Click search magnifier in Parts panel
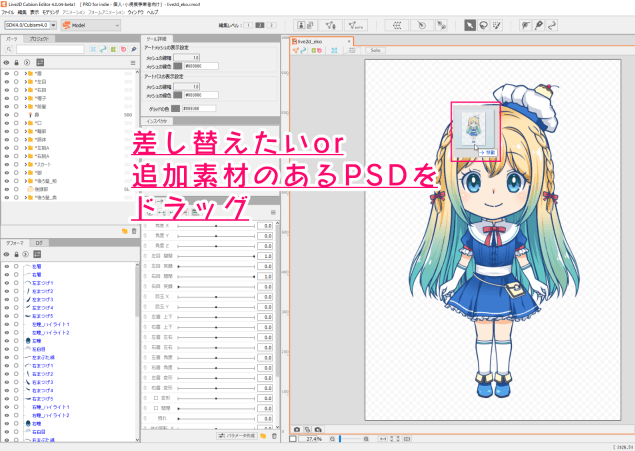635x451 pixels. 9,49
